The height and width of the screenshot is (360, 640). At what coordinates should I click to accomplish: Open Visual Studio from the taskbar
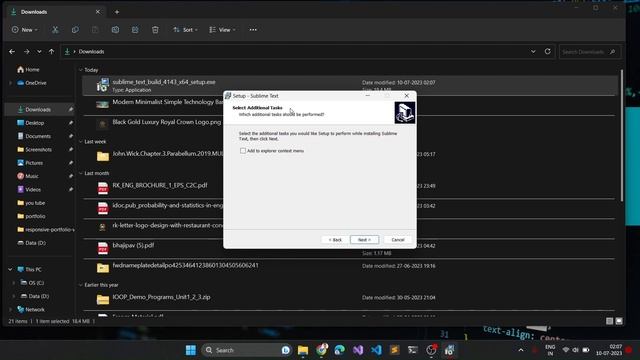[x=358, y=350]
